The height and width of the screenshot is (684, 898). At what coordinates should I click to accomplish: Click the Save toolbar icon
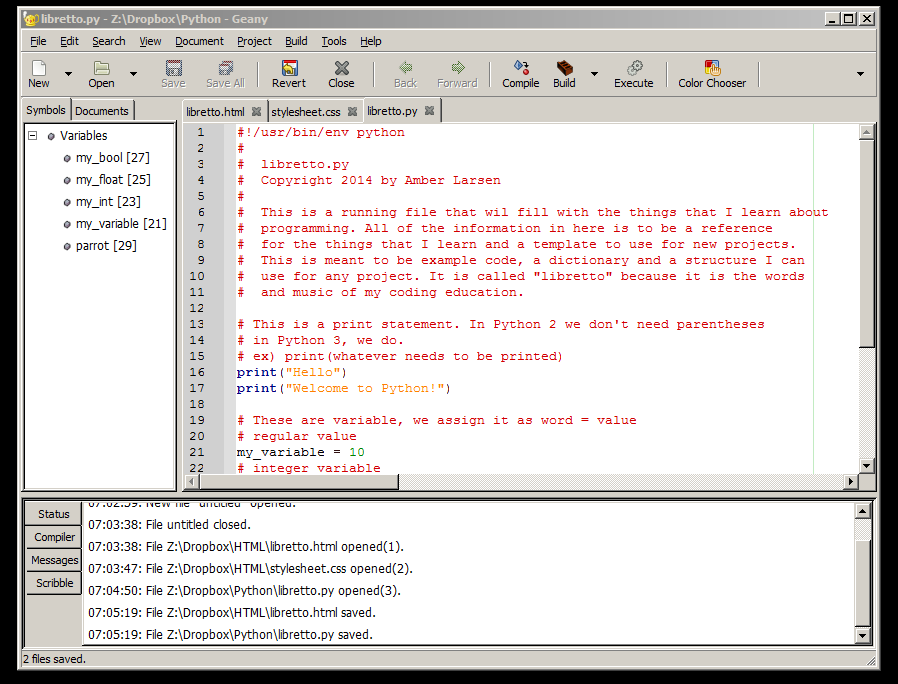(x=174, y=74)
